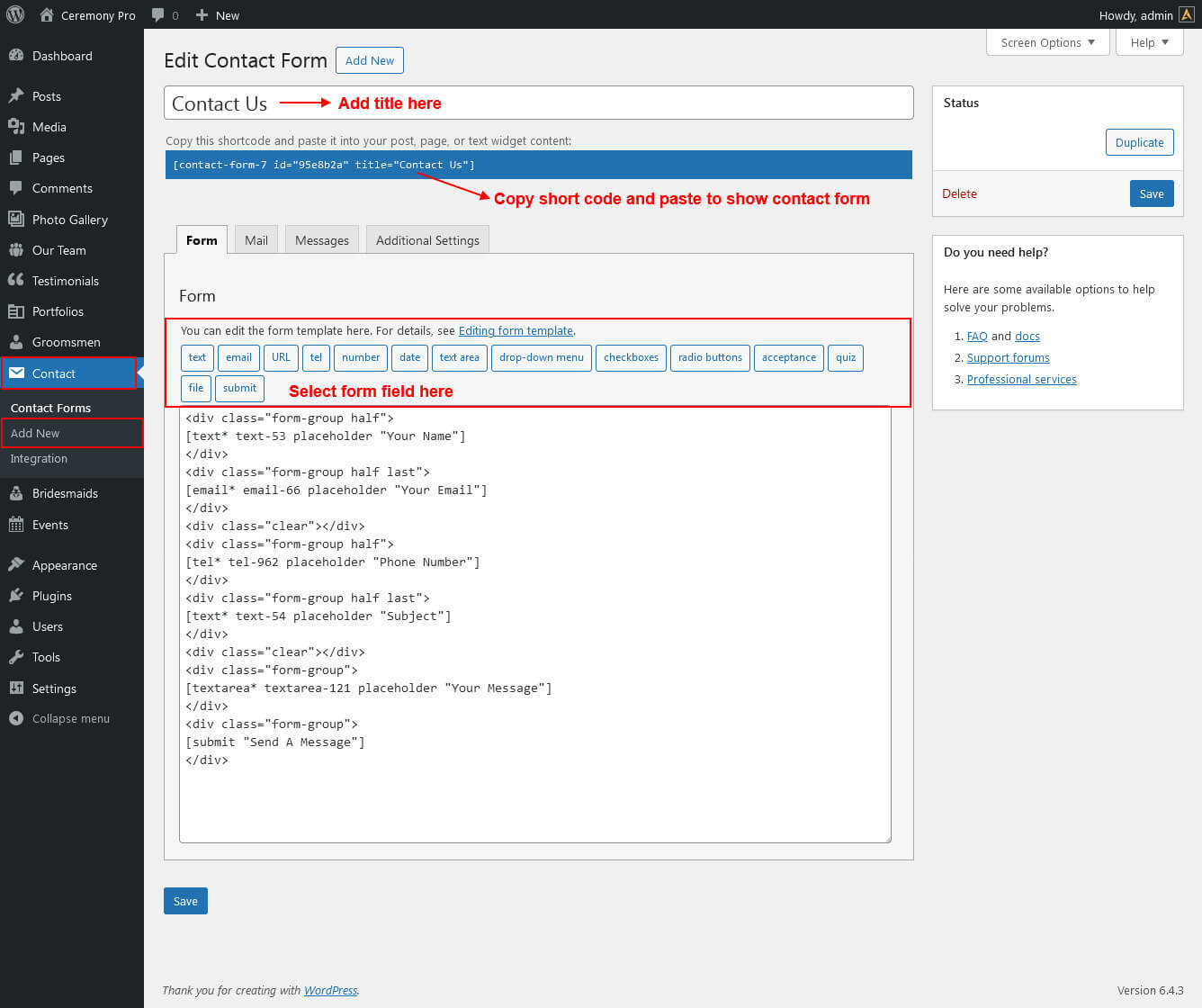The width and height of the screenshot is (1202, 1008).
Task: Click the Duplicate button
Action: coord(1139,142)
